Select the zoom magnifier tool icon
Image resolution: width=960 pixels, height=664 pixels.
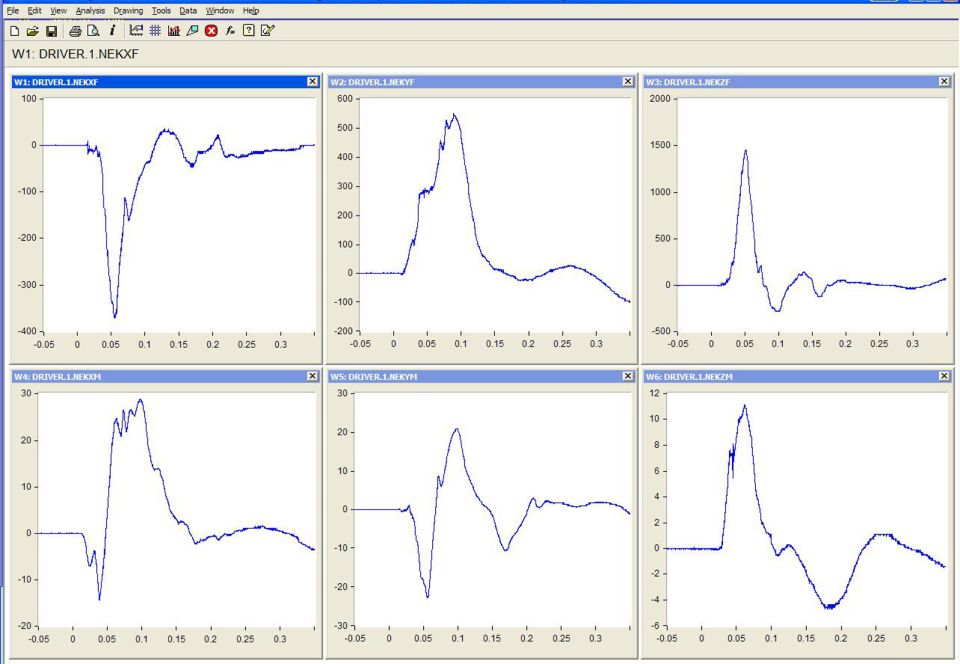click(192, 31)
